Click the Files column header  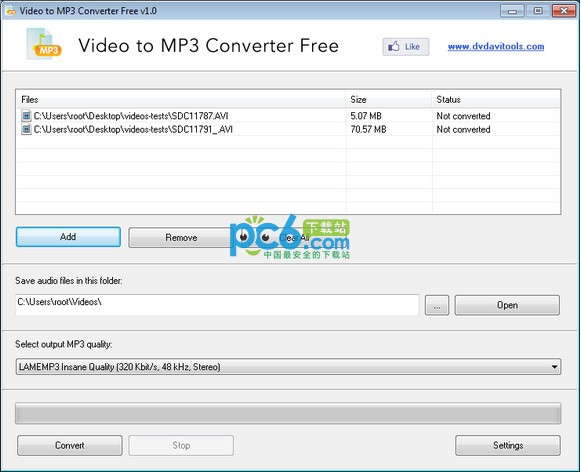click(x=181, y=100)
